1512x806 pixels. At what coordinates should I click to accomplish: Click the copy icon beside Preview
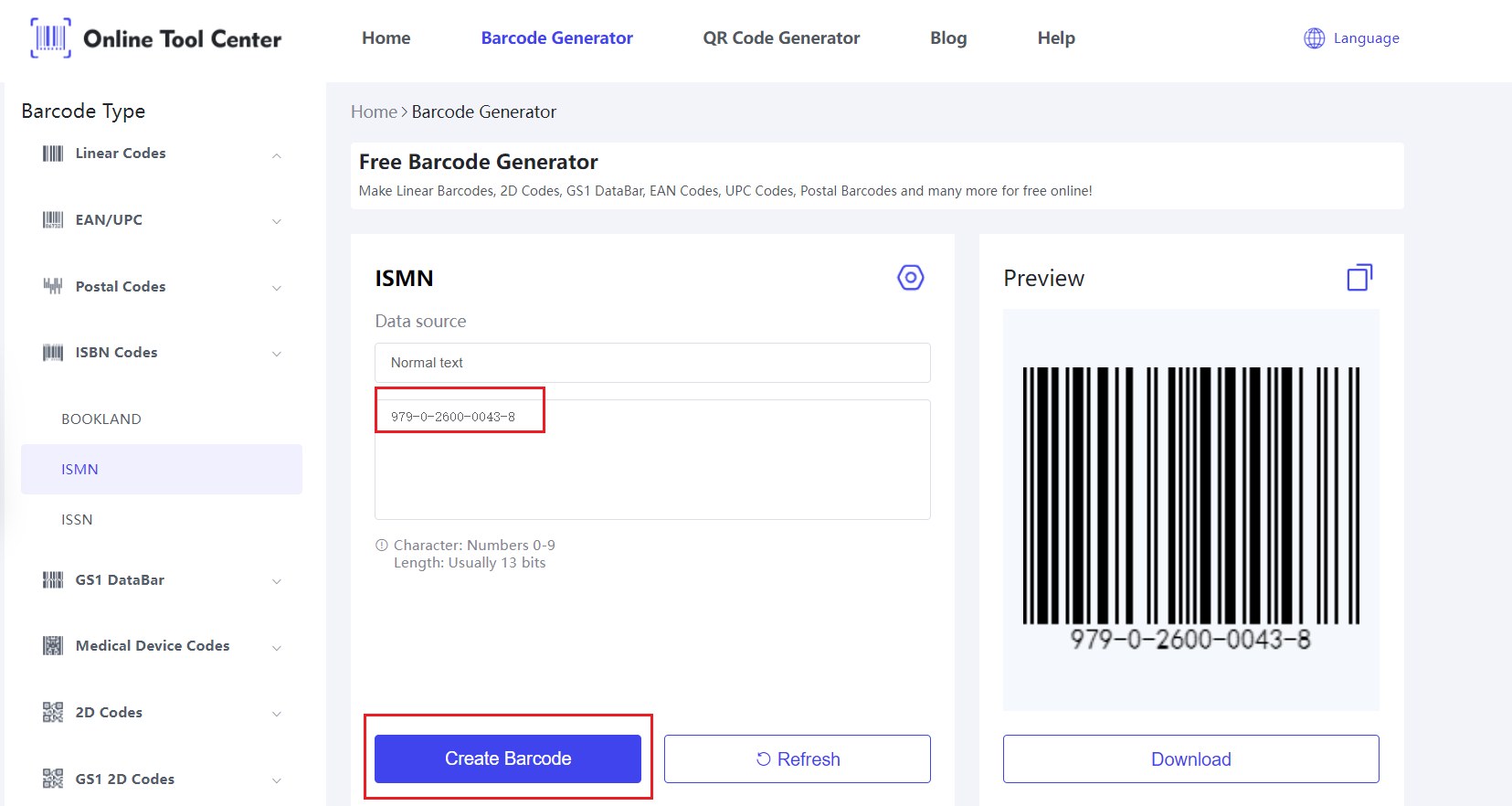(1359, 277)
